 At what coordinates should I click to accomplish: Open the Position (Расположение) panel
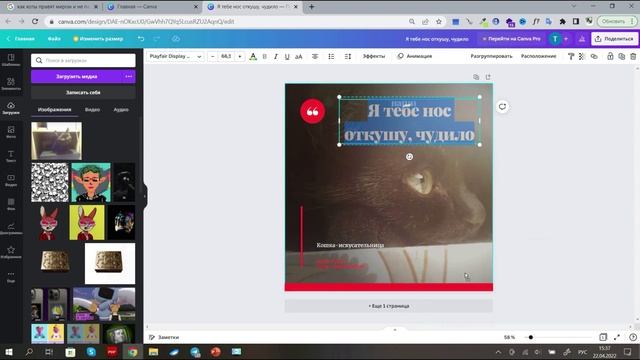click(538, 56)
